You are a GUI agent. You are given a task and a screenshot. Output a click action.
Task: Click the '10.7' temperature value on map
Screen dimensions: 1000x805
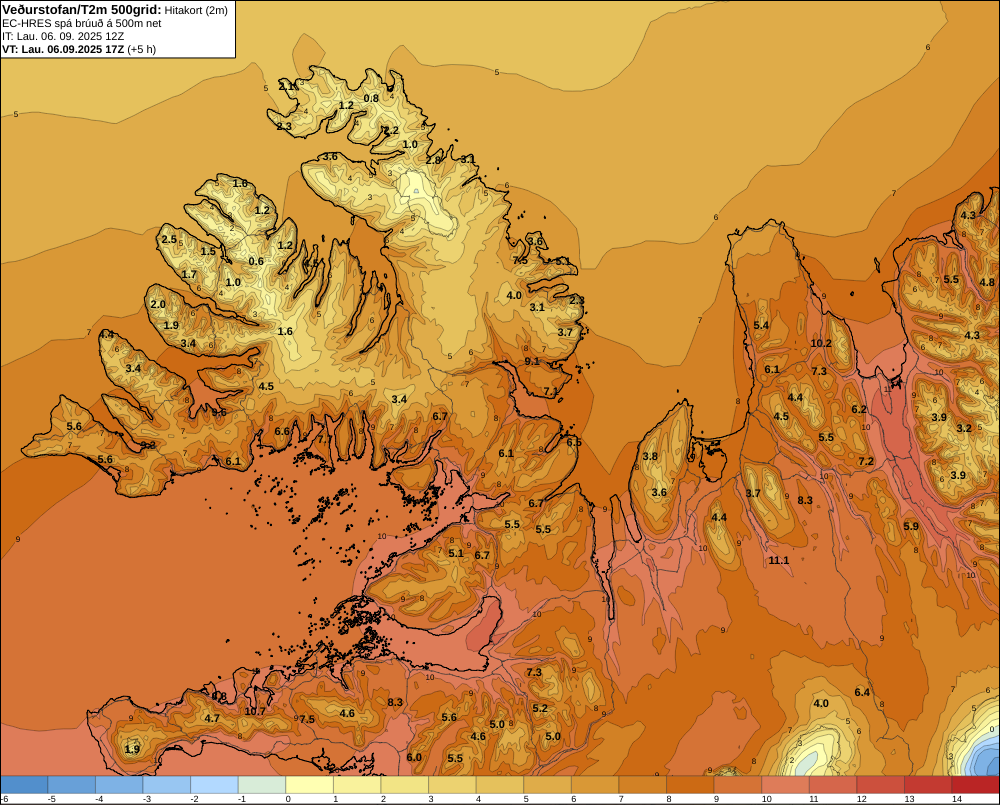click(x=255, y=711)
